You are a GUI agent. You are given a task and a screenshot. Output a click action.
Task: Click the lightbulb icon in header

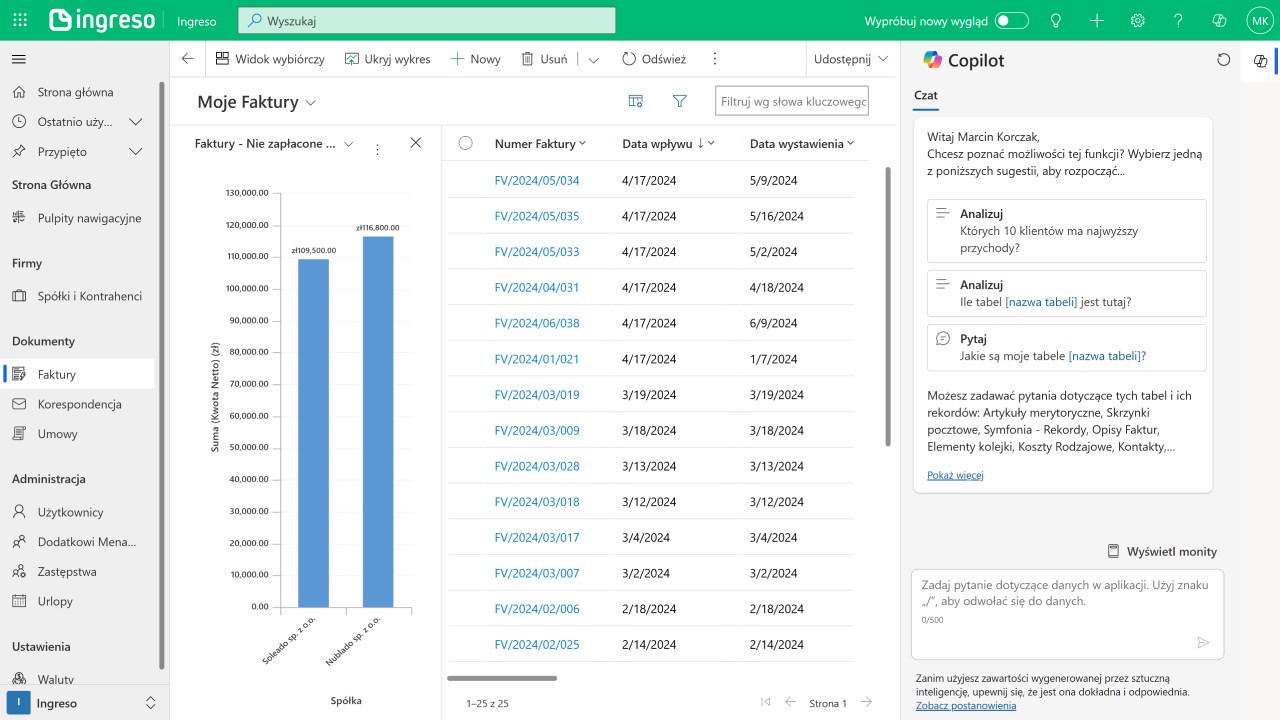[1055, 20]
